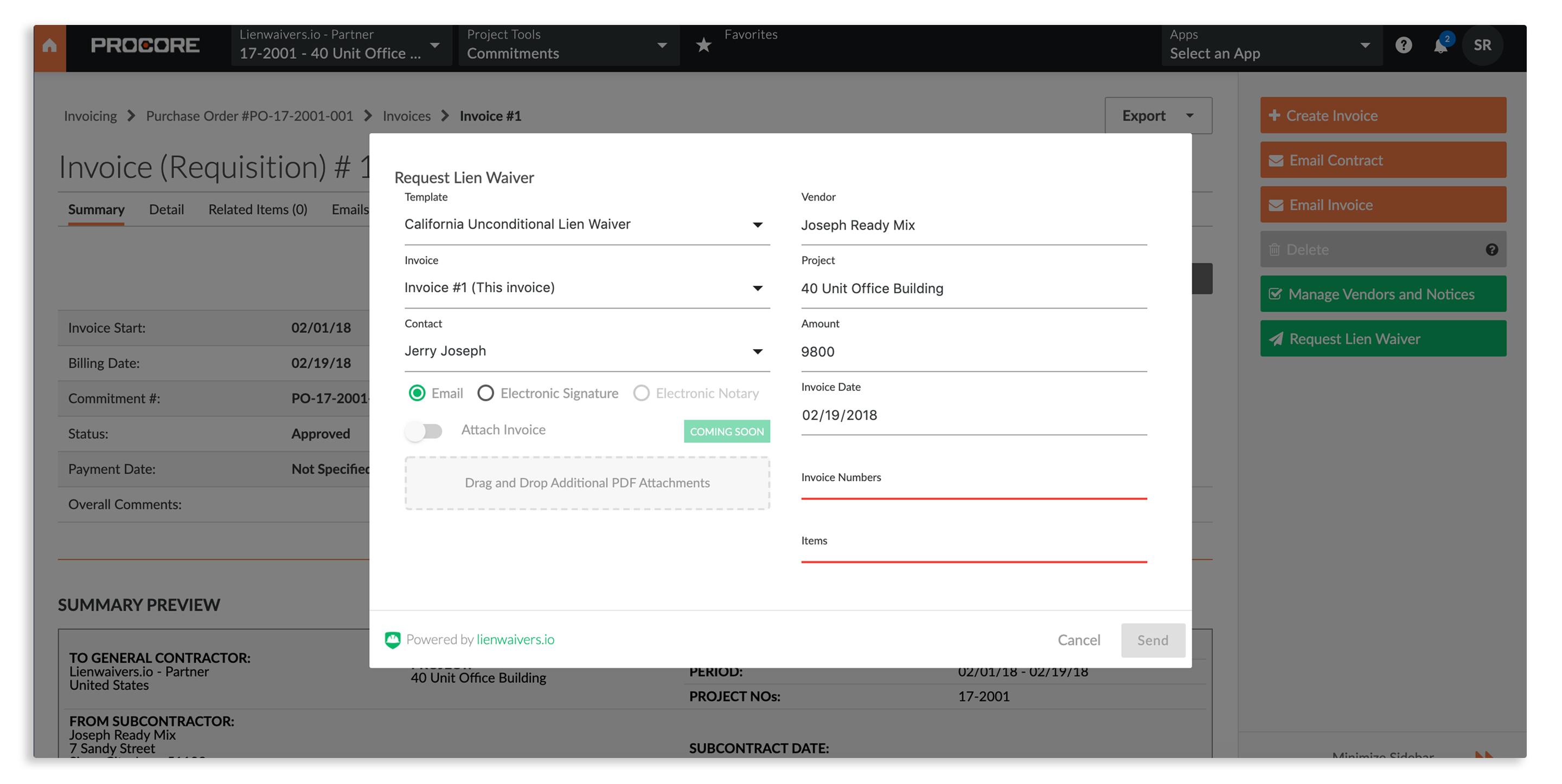This screenshot has height=784, width=1562.
Task: Expand the project selector dropdown
Action: pyautogui.click(x=341, y=46)
